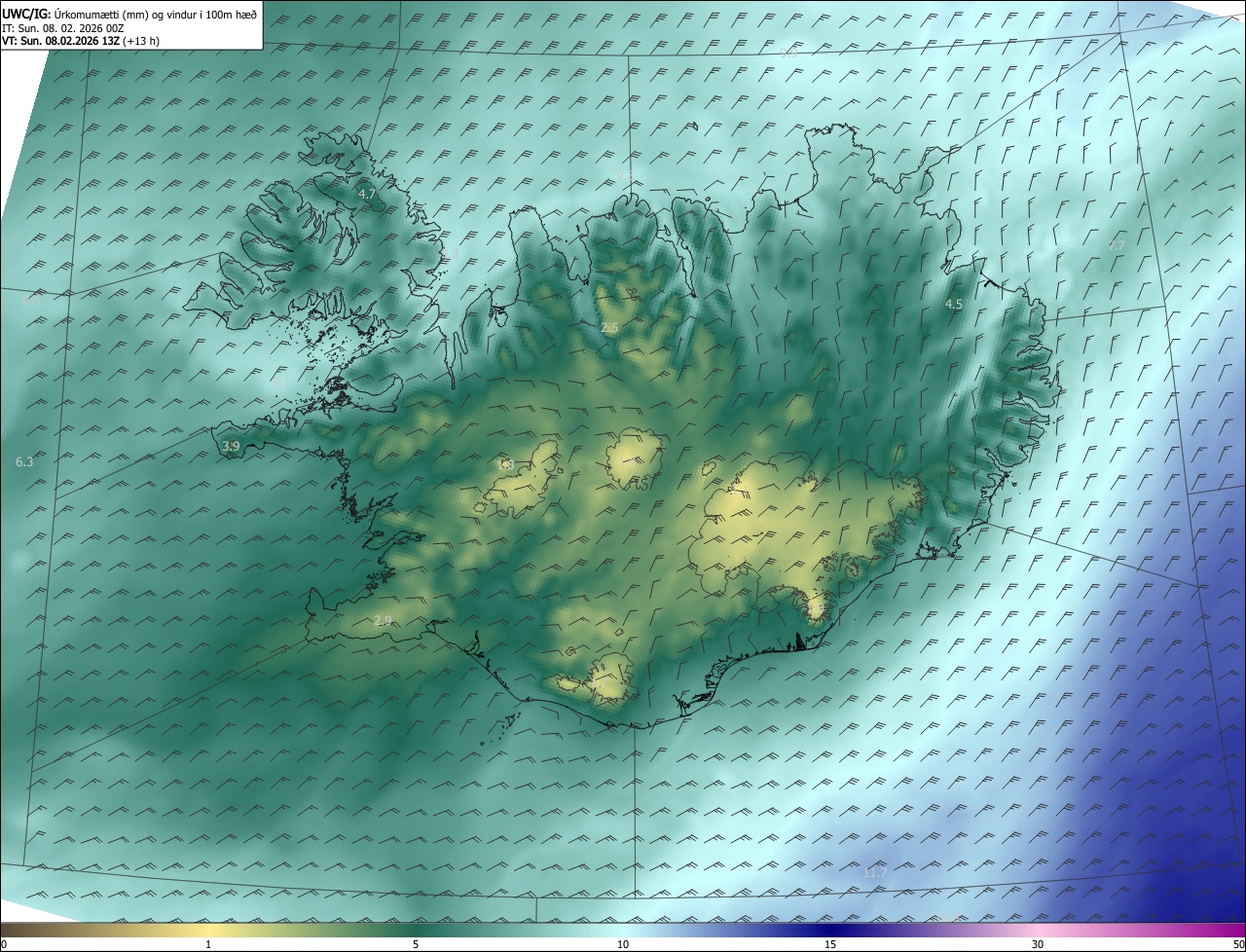Click the 1 tick label on the colorbar
Viewport: 1246px width, 952px height.
tap(208, 944)
